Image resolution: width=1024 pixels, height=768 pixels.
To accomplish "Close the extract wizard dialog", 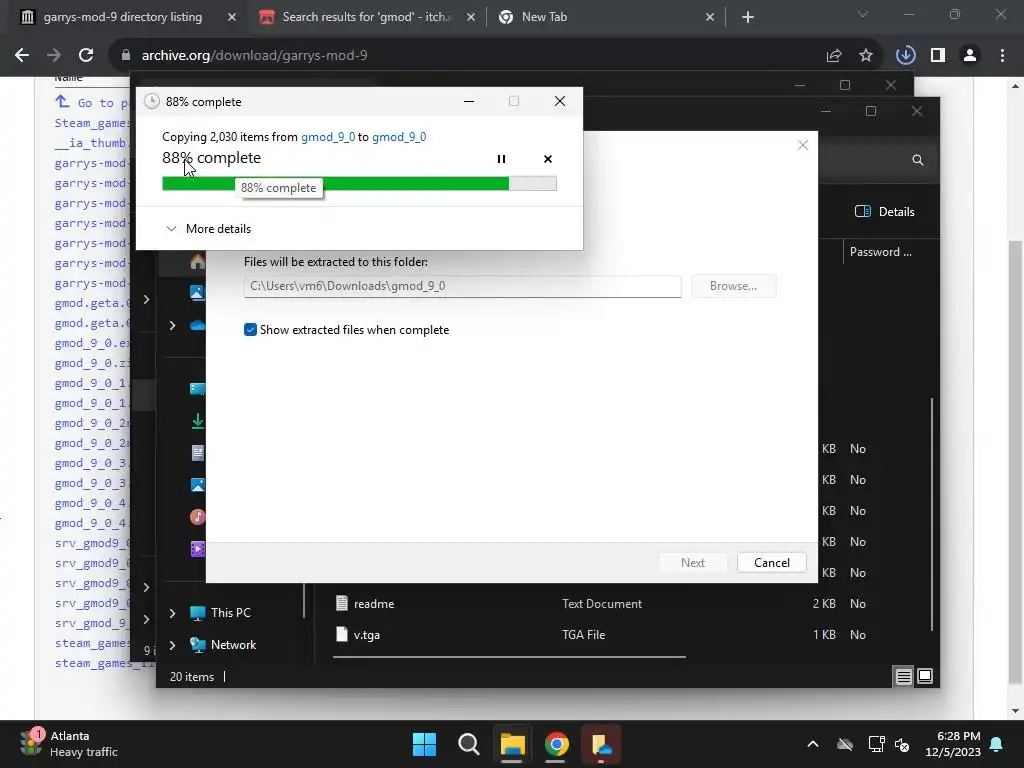I will tap(803, 145).
